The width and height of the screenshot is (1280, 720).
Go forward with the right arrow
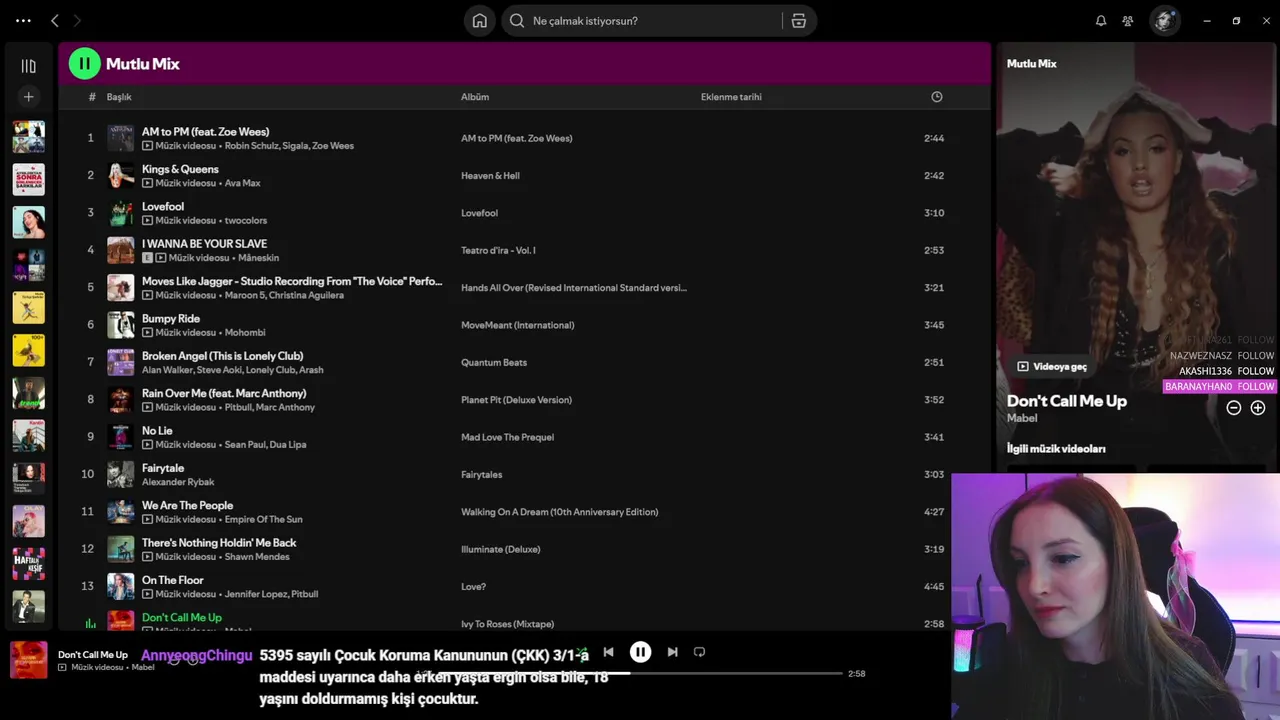point(77,20)
